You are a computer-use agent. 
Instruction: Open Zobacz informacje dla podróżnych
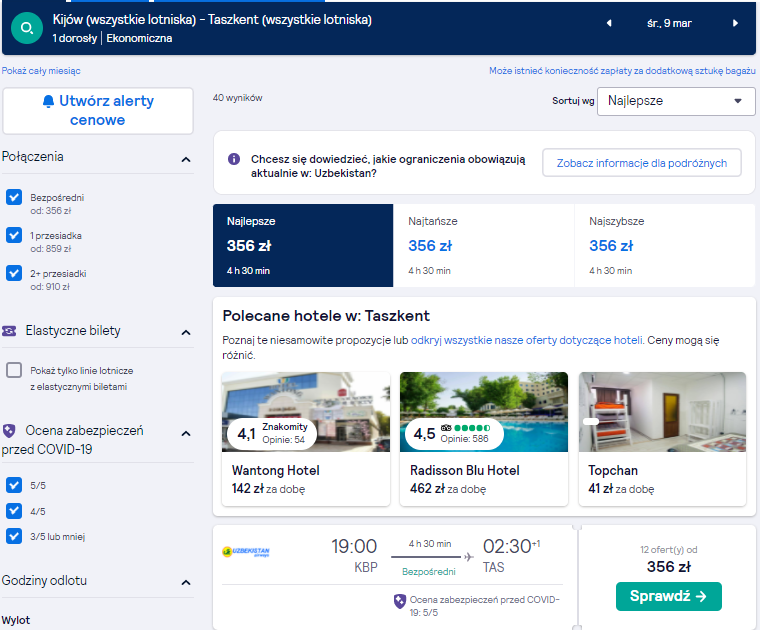(642, 163)
